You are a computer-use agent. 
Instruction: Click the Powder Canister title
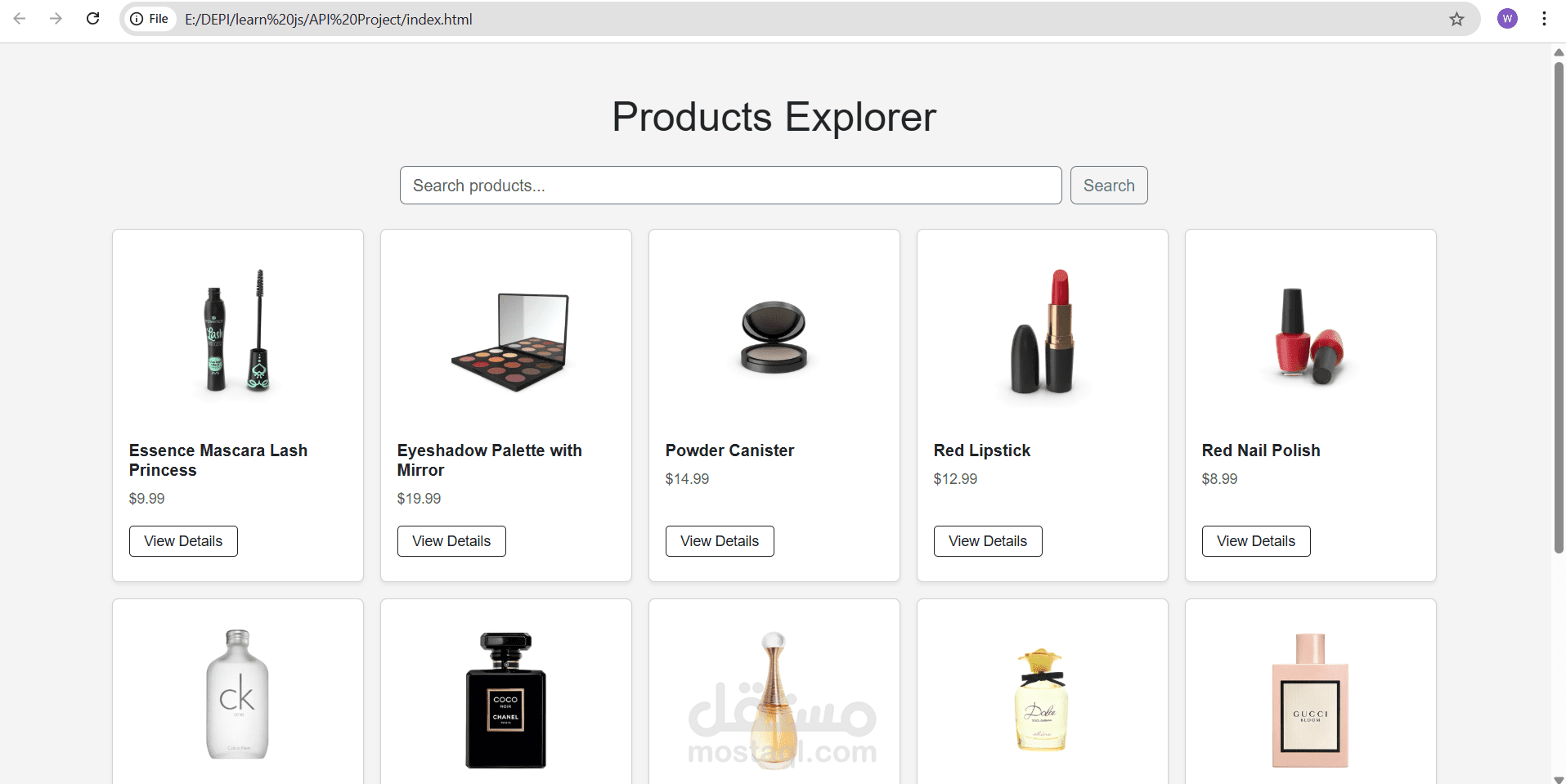[729, 450]
